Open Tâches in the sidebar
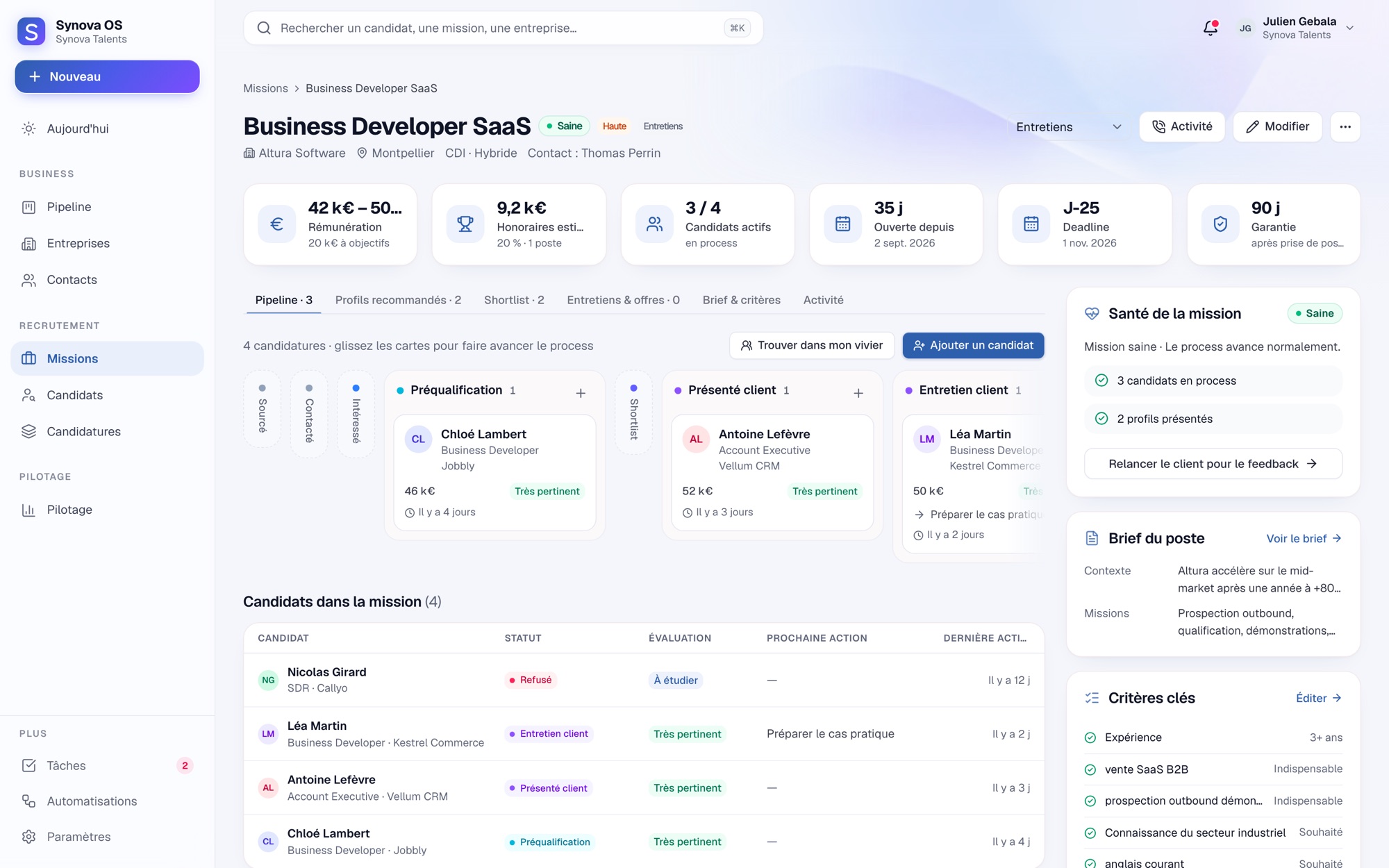Image resolution: width=1389 pixels, height=868 pixels. (x=108, y=765)
